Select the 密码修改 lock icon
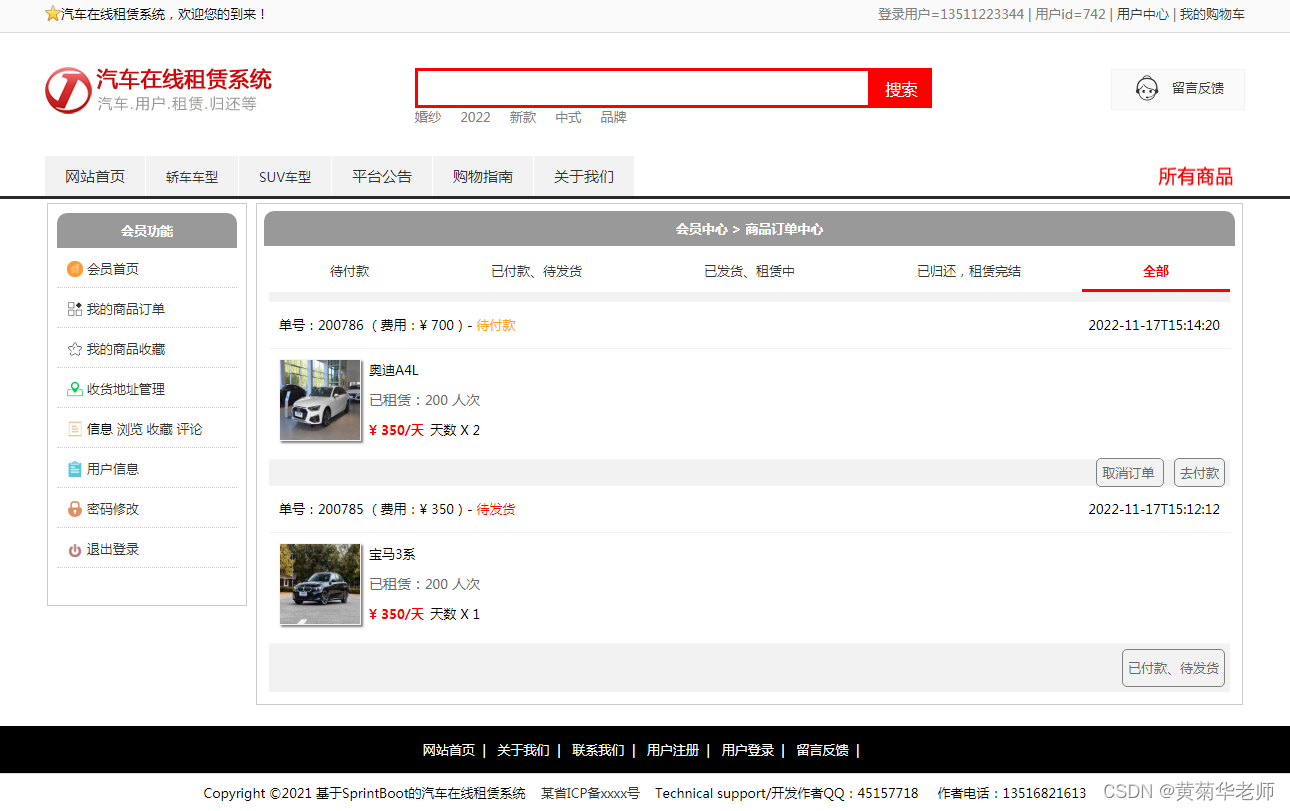Viewport: 1290px width, 811px height. point(75,508)
